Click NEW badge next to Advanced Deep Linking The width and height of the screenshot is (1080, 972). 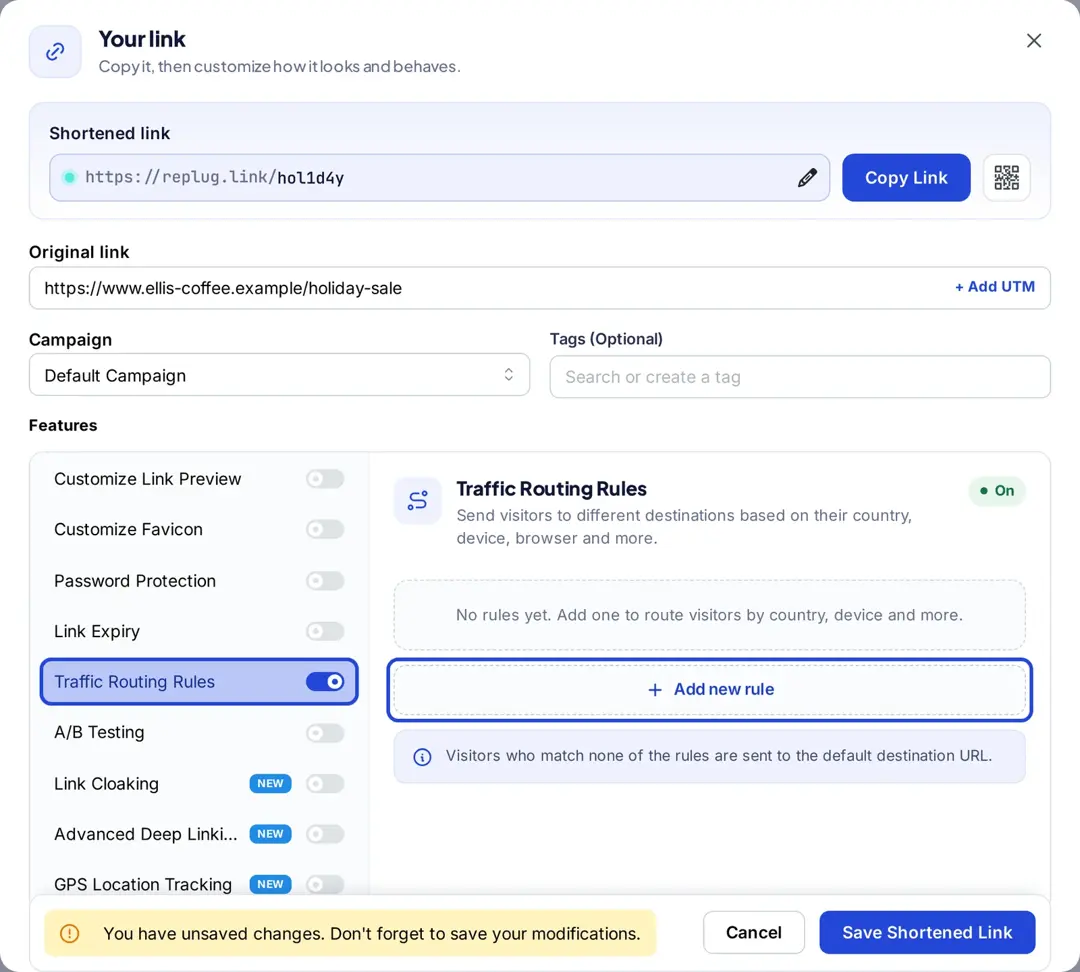click(x=270, y=834)
